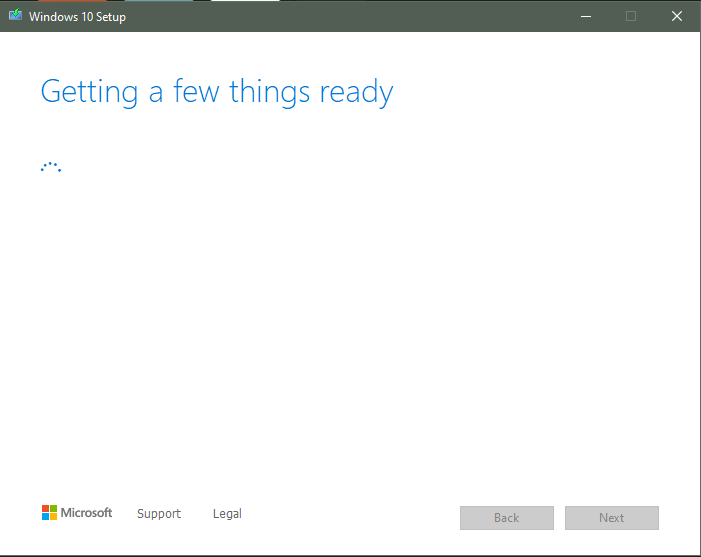This screenshot has height=557, width=701.
Task: Click the loading spinner dots
Action: point(51,167)
